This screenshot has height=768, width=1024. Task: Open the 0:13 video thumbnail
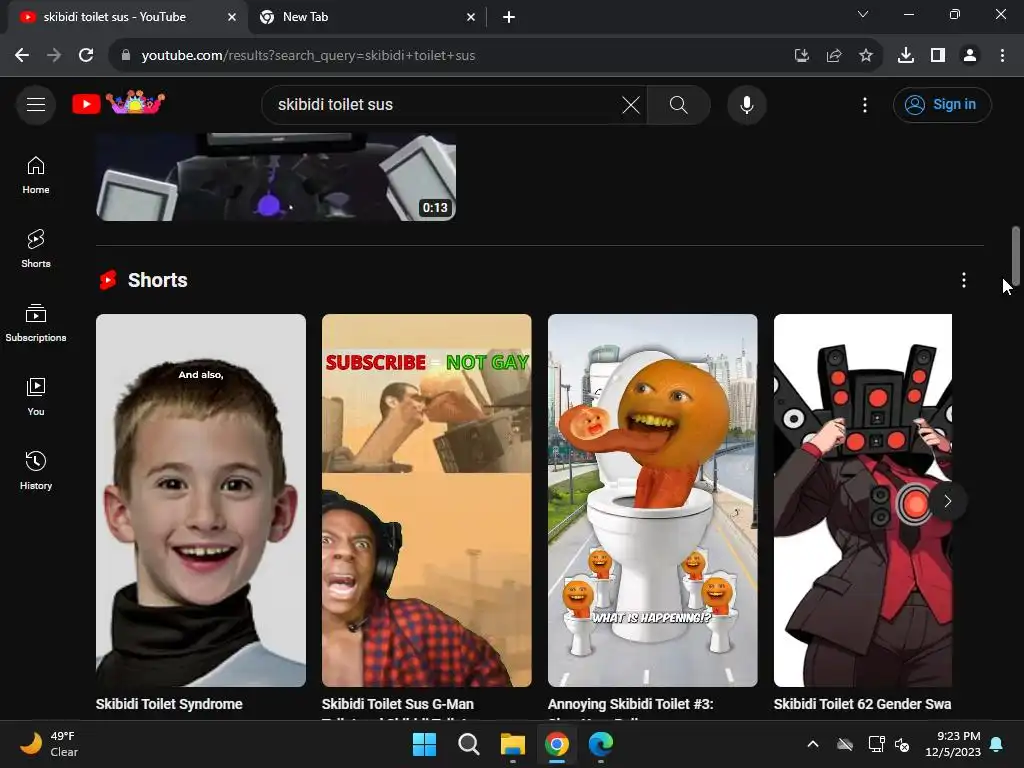tap(276, 176)
